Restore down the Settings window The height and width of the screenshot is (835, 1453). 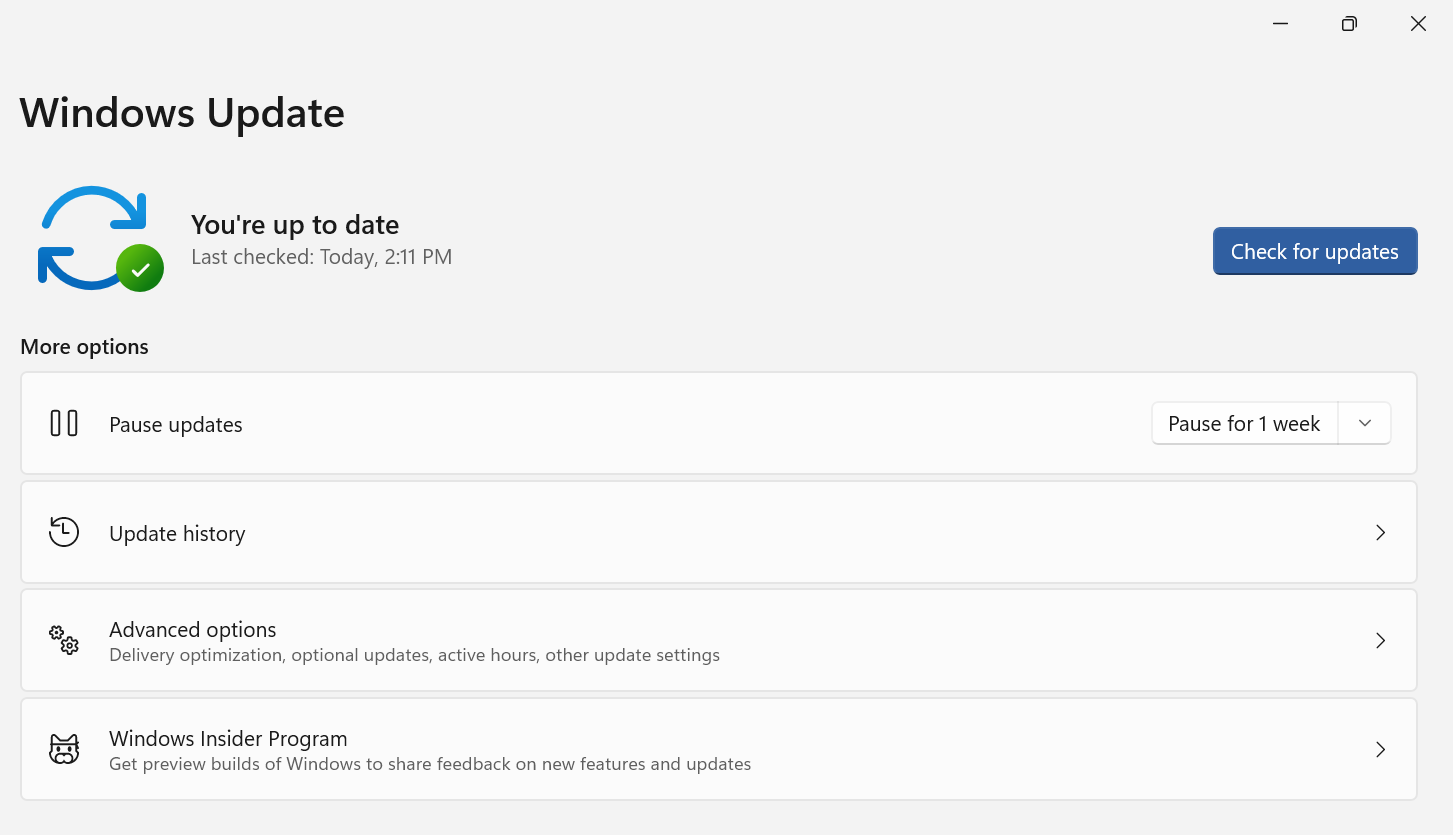[x=1349, y=24]
